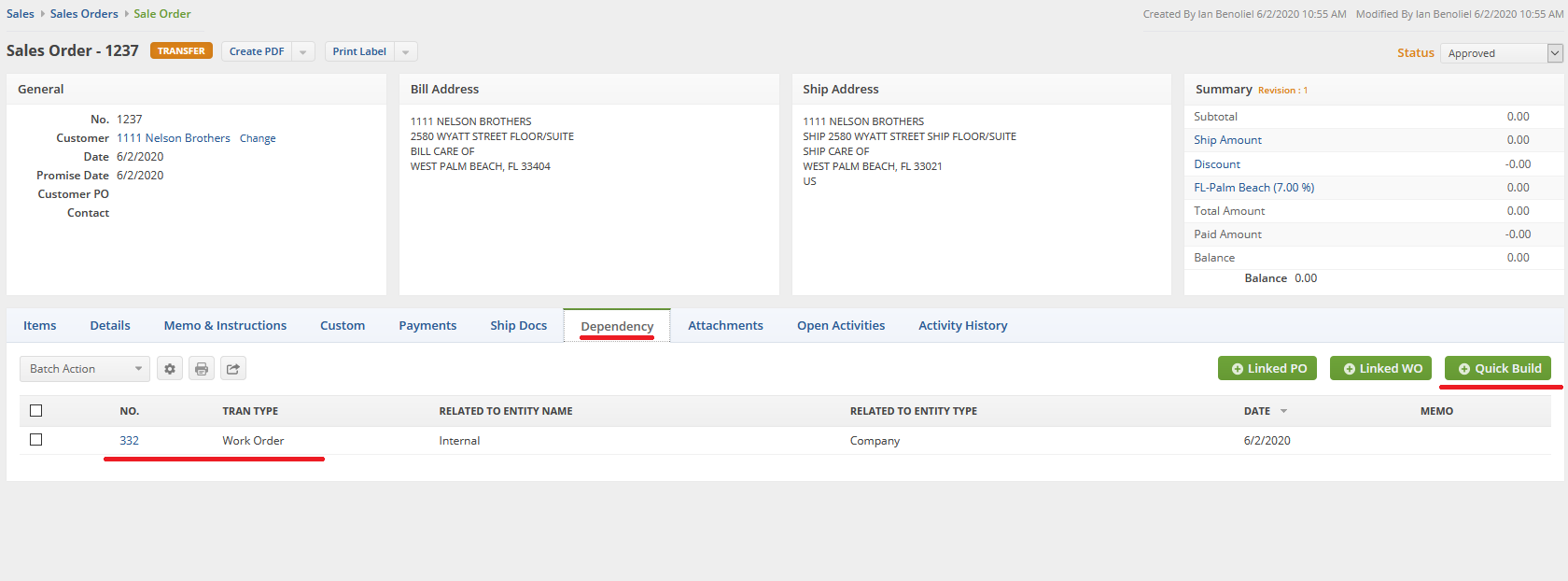Open customer 1111 Nelson Brothers link
Screen dimensions: 1568x581
(x=174, y=138)
